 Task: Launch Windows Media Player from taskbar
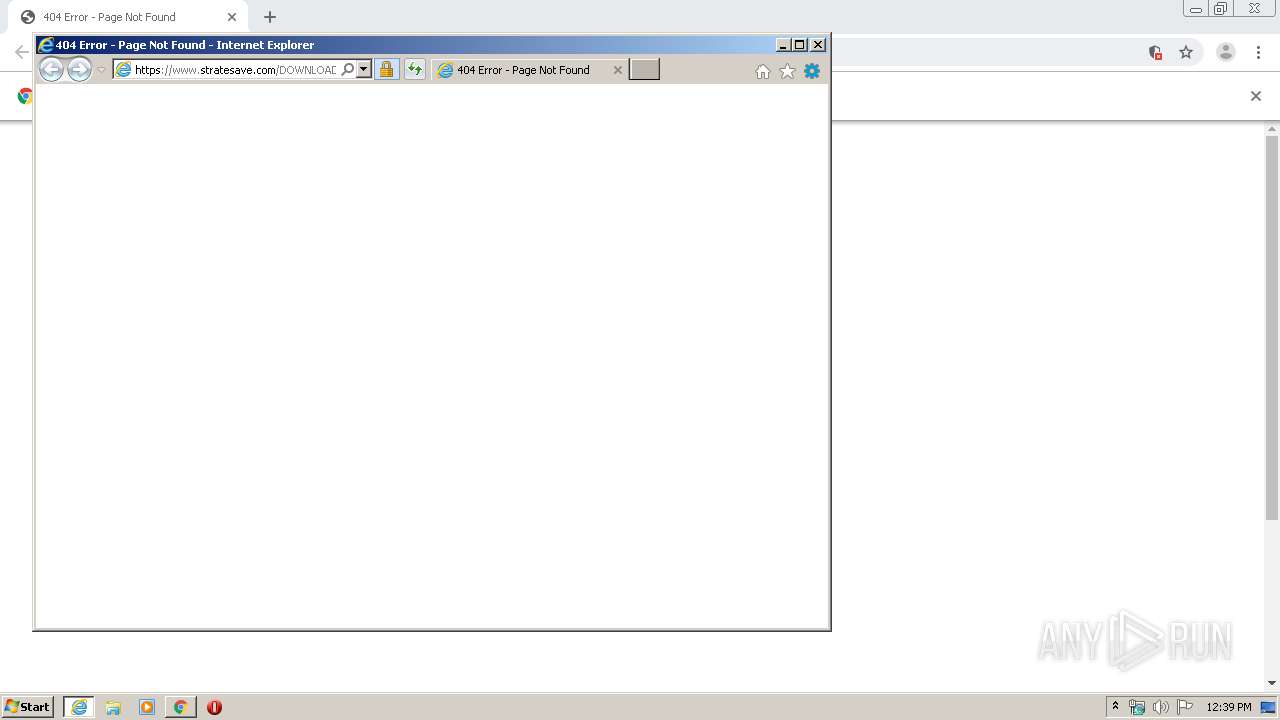pyautogui.click(x=147, y=707)
